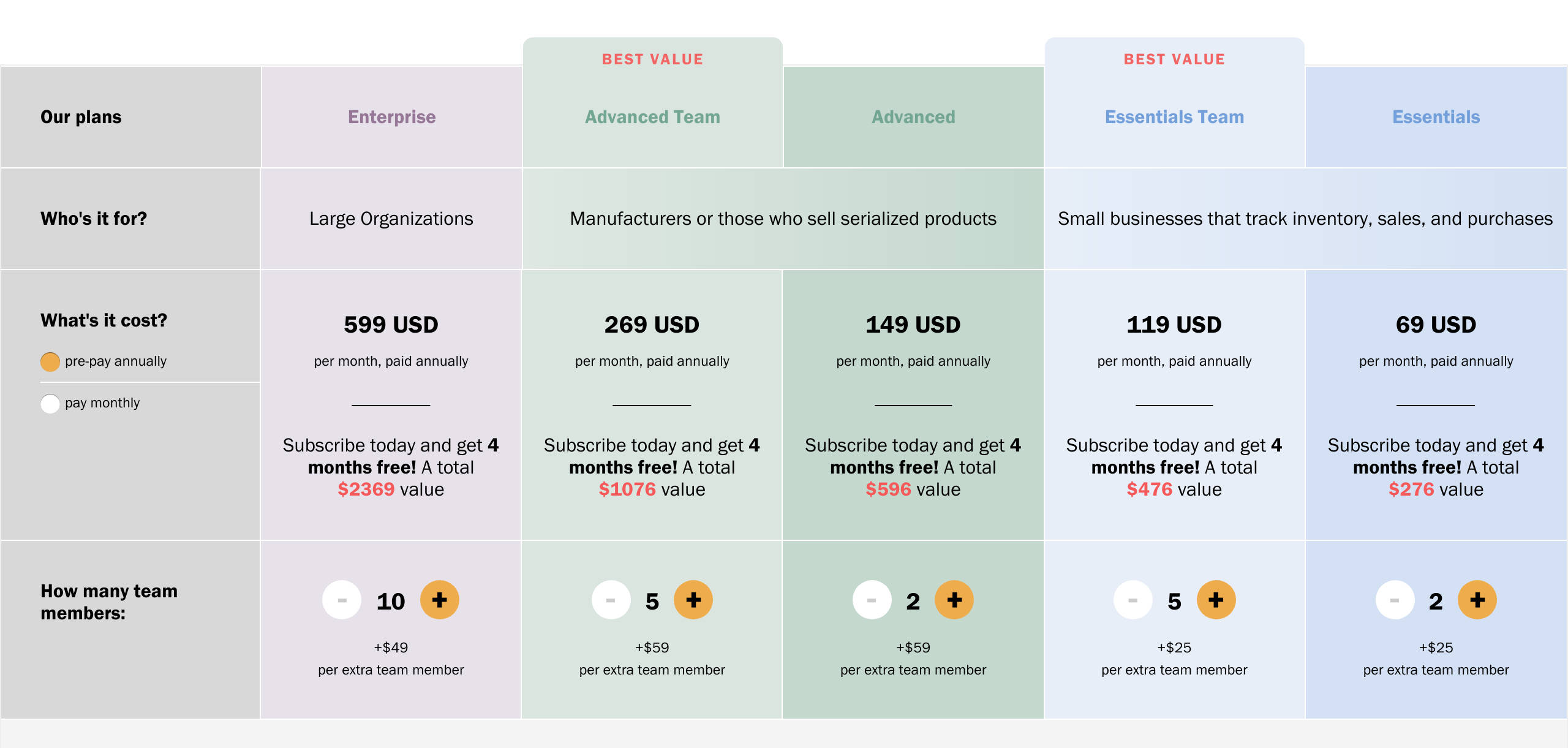Select the Enterprise plan header
Image resolution: width=1568 pixels, height=748 pixels.
coord(391,117)
